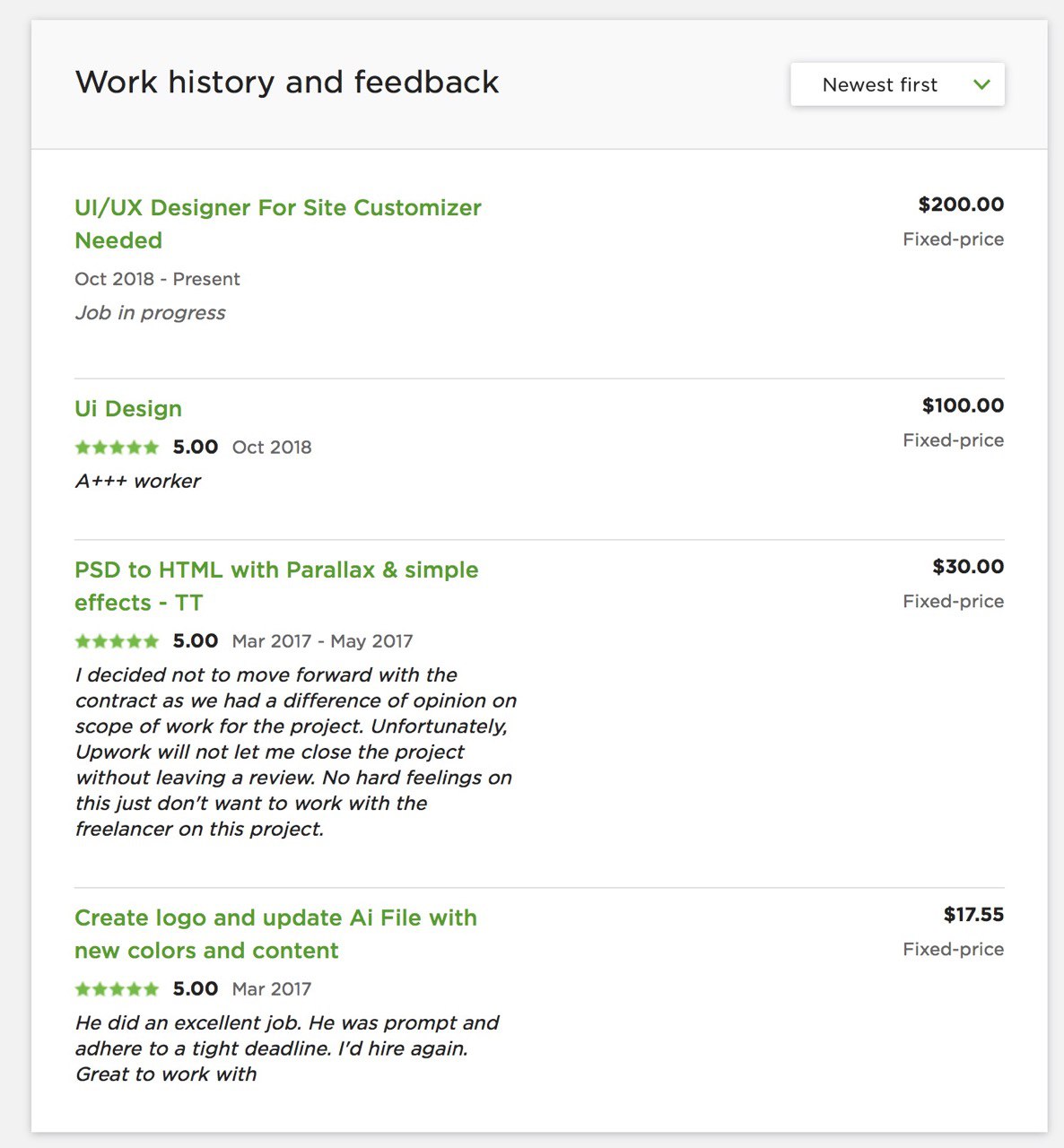The width and height of the screenshot is (1064, 1148).
Task: Click star rating under Create logo job
Action: tap(117, 989)
